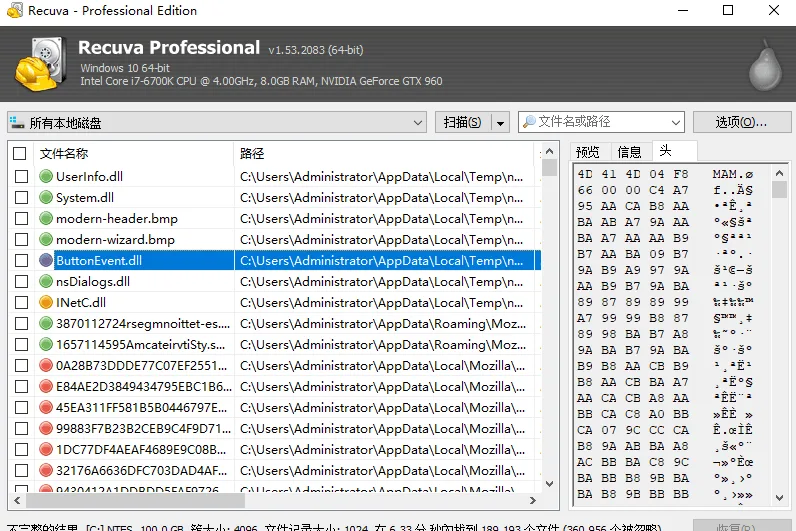
Task: Click the status dot beside 3870112724rsegmnoittet-es
Action: (x=46, y=323)
